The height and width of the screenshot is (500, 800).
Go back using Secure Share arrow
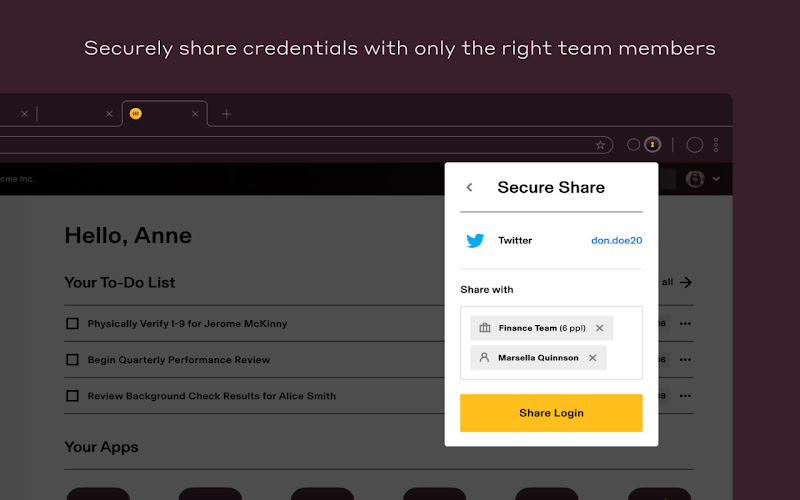coord(469,187)
